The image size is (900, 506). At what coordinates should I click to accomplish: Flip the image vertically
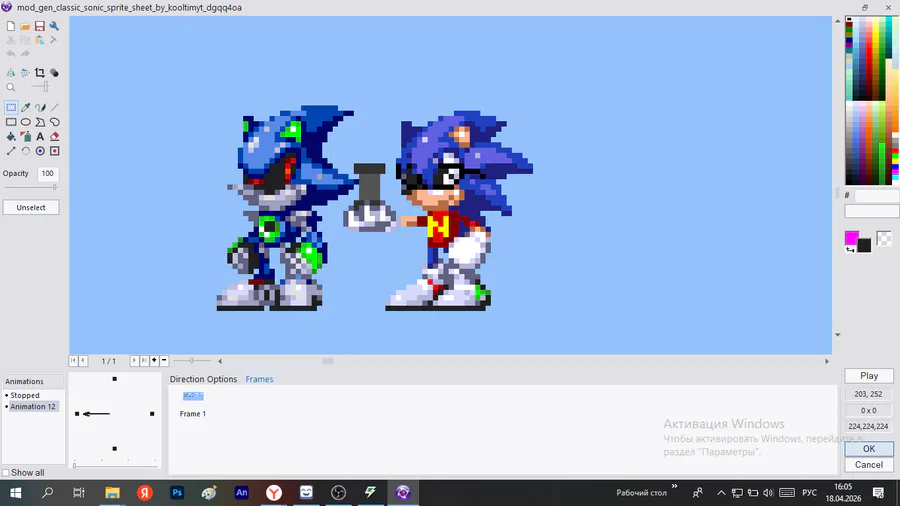(25, 73)
